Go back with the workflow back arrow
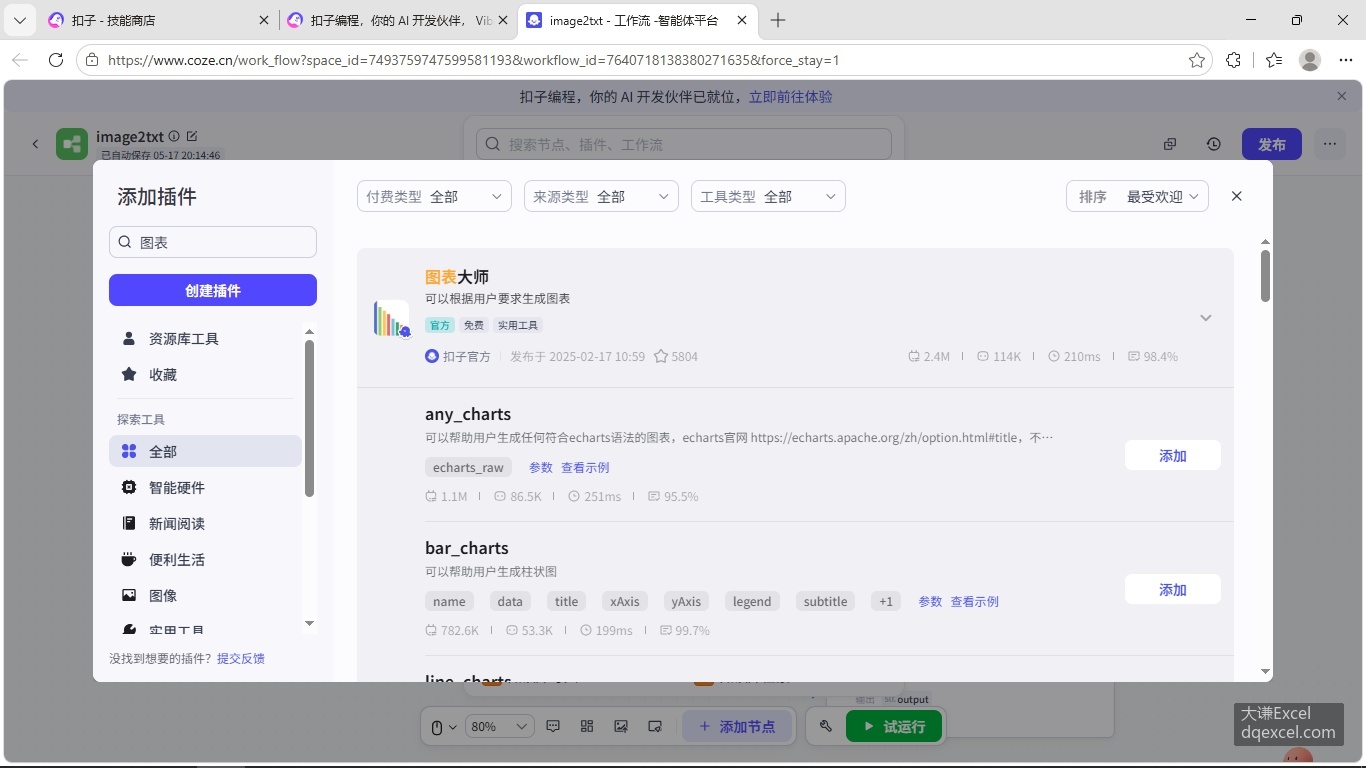 pos(35,144)
